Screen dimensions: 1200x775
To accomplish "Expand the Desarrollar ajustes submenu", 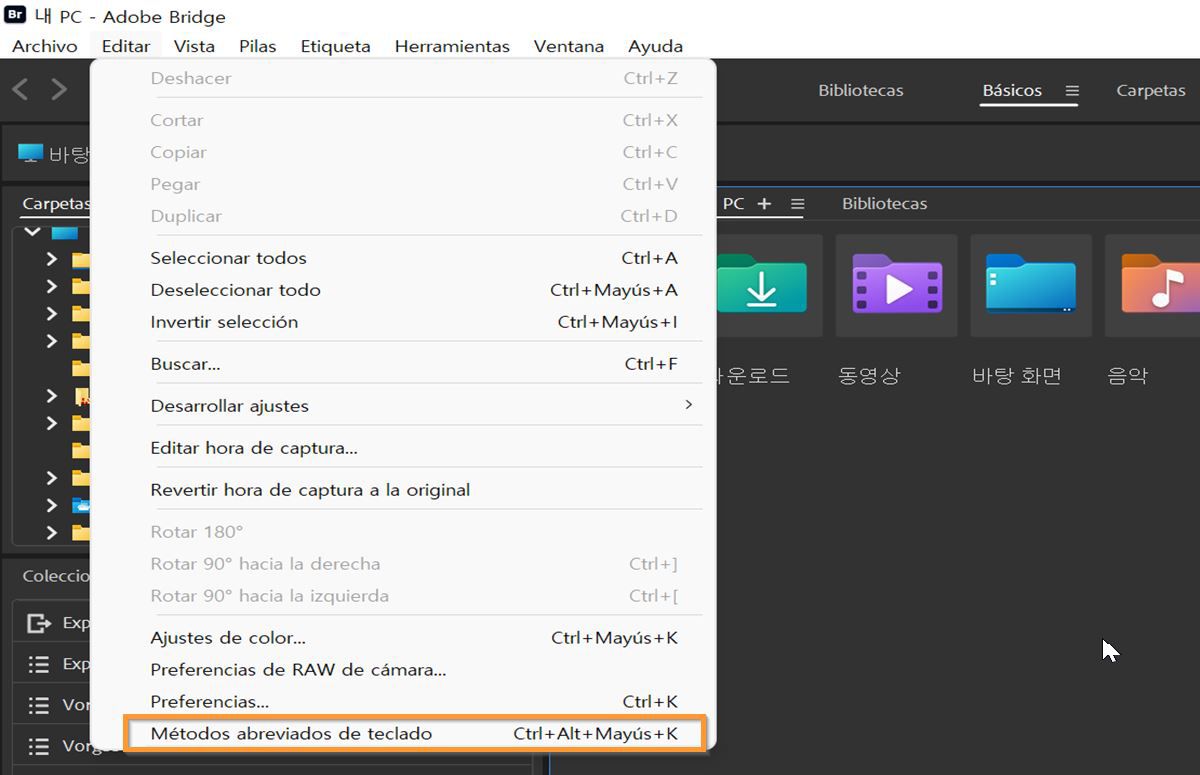I will pos(403,406).
